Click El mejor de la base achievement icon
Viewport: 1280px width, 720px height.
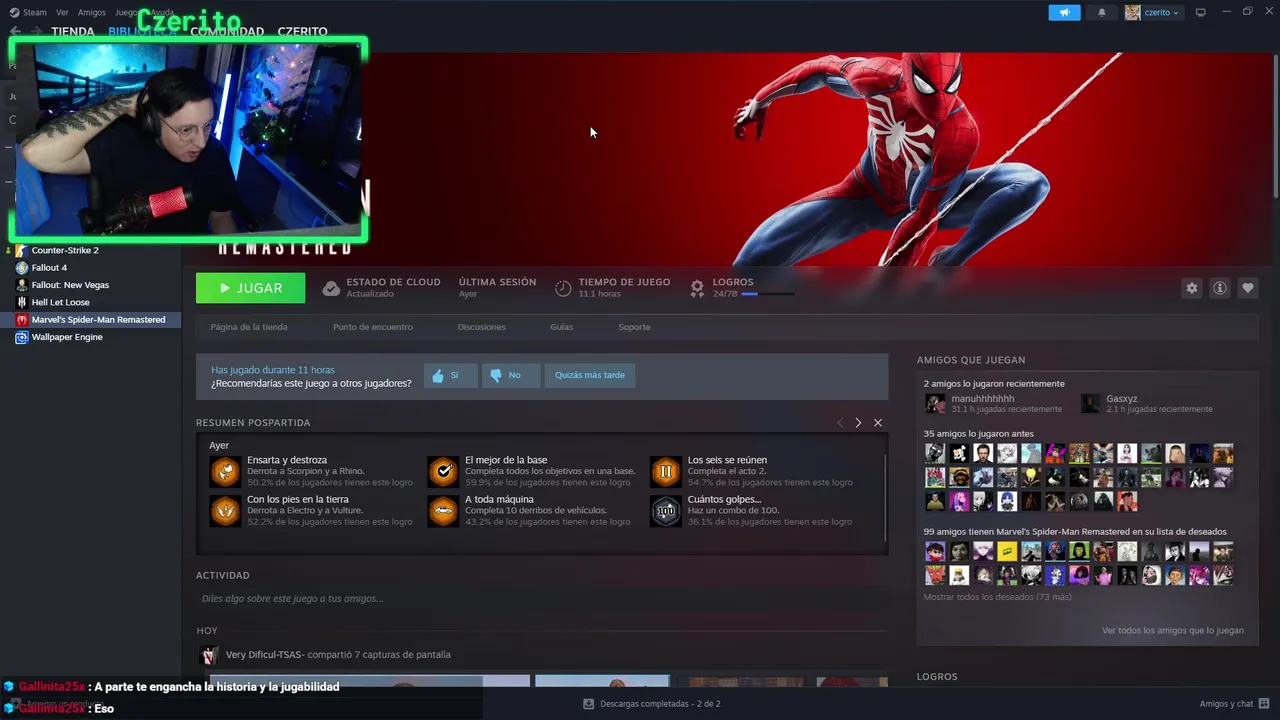[x=443, y=471]
